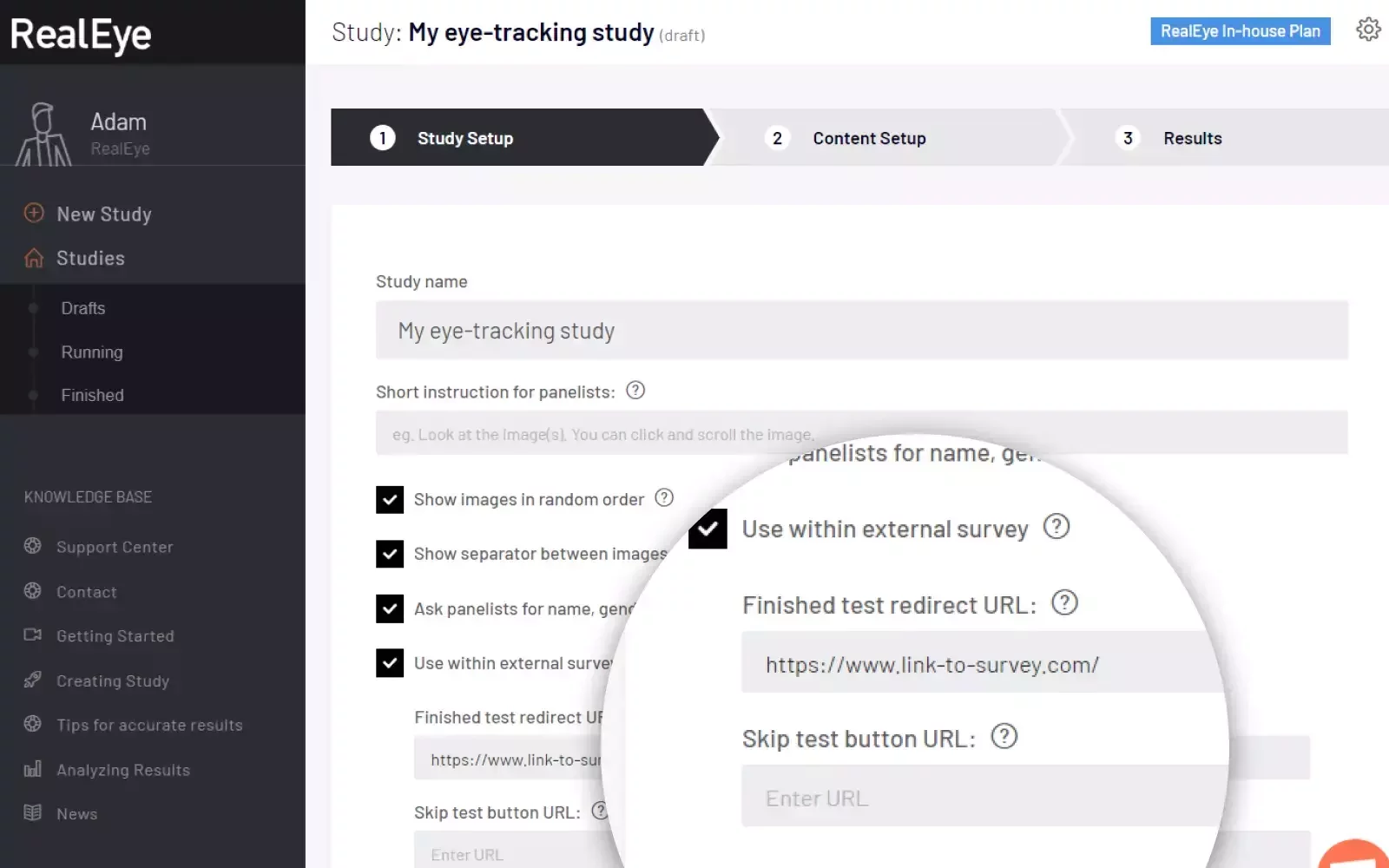The height and width of the screenshot is (868, 1389).
Task: Switch to Content Setup step
Action: point(868,138)
